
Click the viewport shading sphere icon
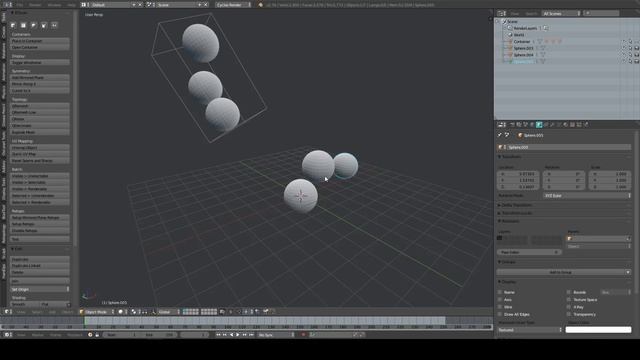pos(121,312)
